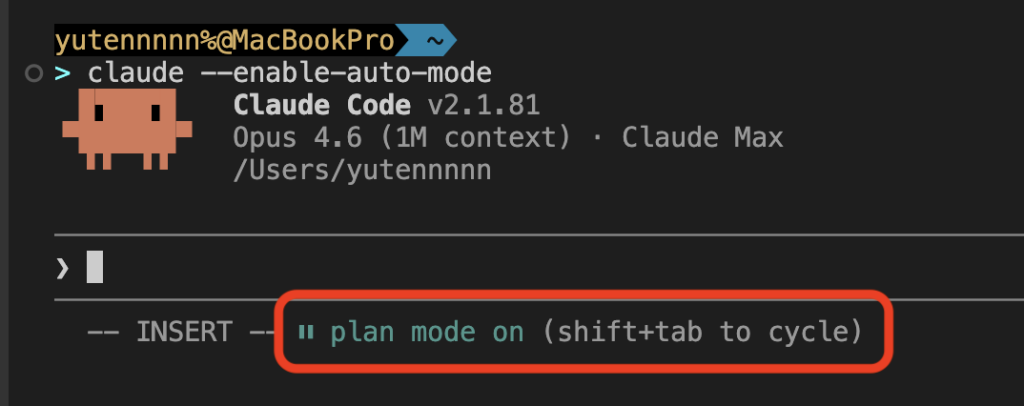This screenshot has height=406, width=1024.
Task: Click the Claude Code pixel mascot icon
Action: (x=119, y=128)
